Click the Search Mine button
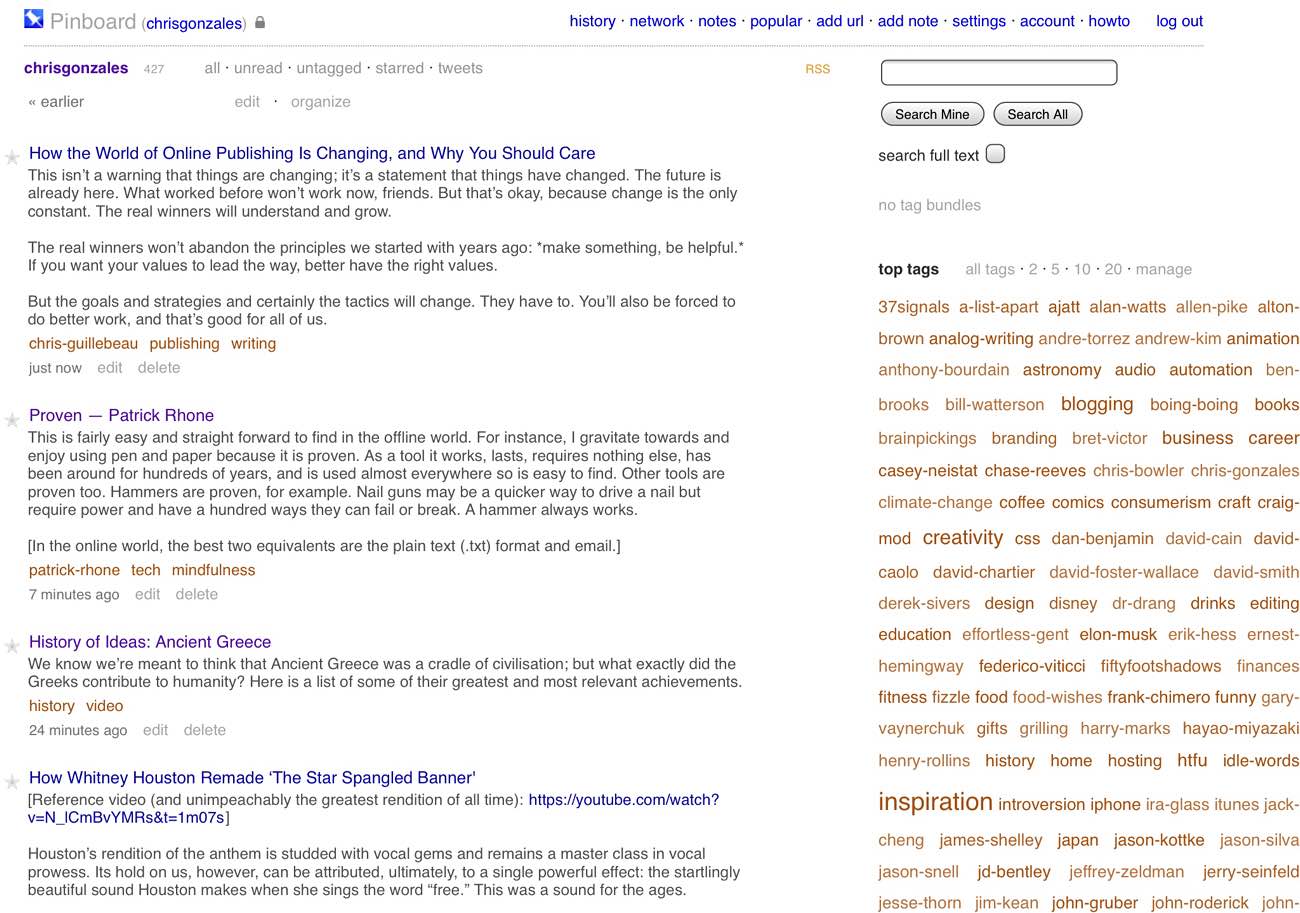The width and height of the screenshot is (1300, 913). click(x=932, y=114)
